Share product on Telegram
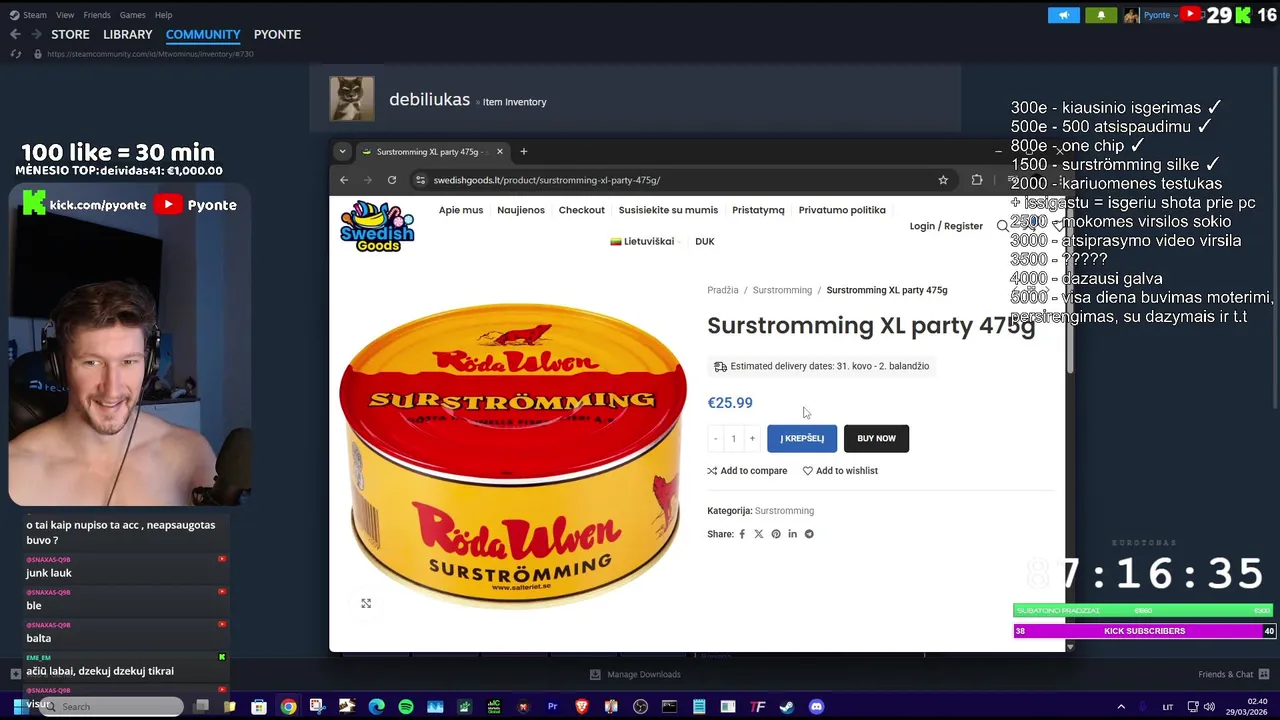 tap(809, 534)
